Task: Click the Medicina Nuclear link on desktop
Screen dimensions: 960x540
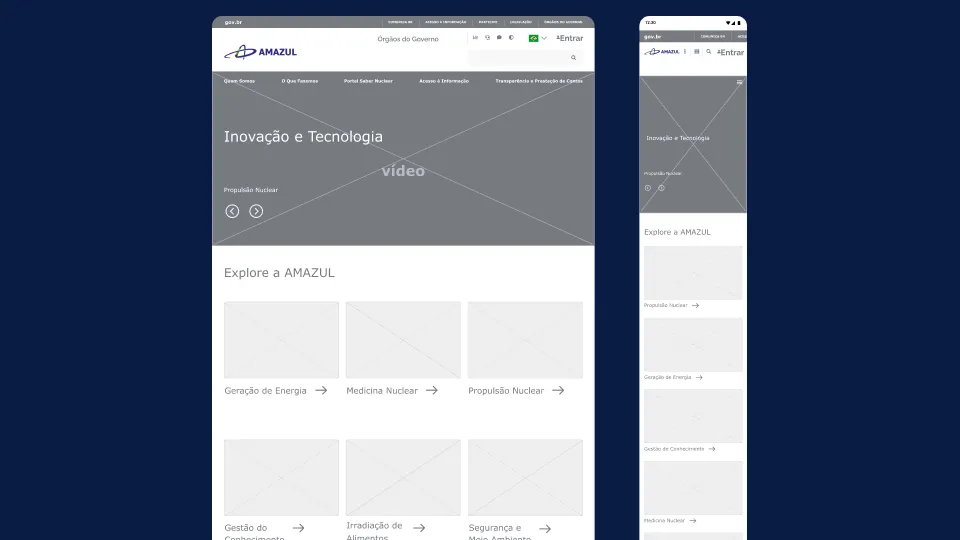Action: (382, 391)
